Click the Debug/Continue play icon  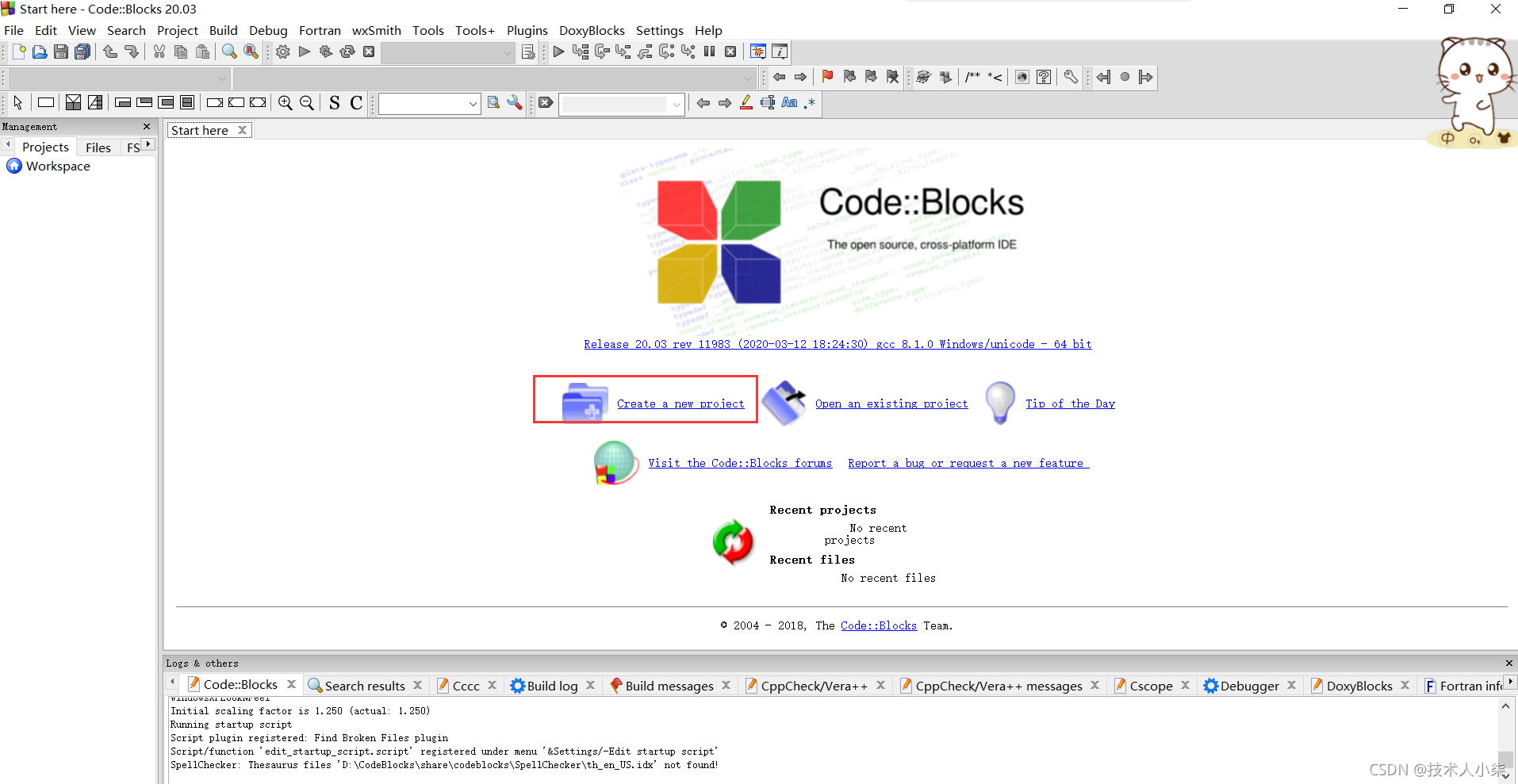(x=559, y=52)
